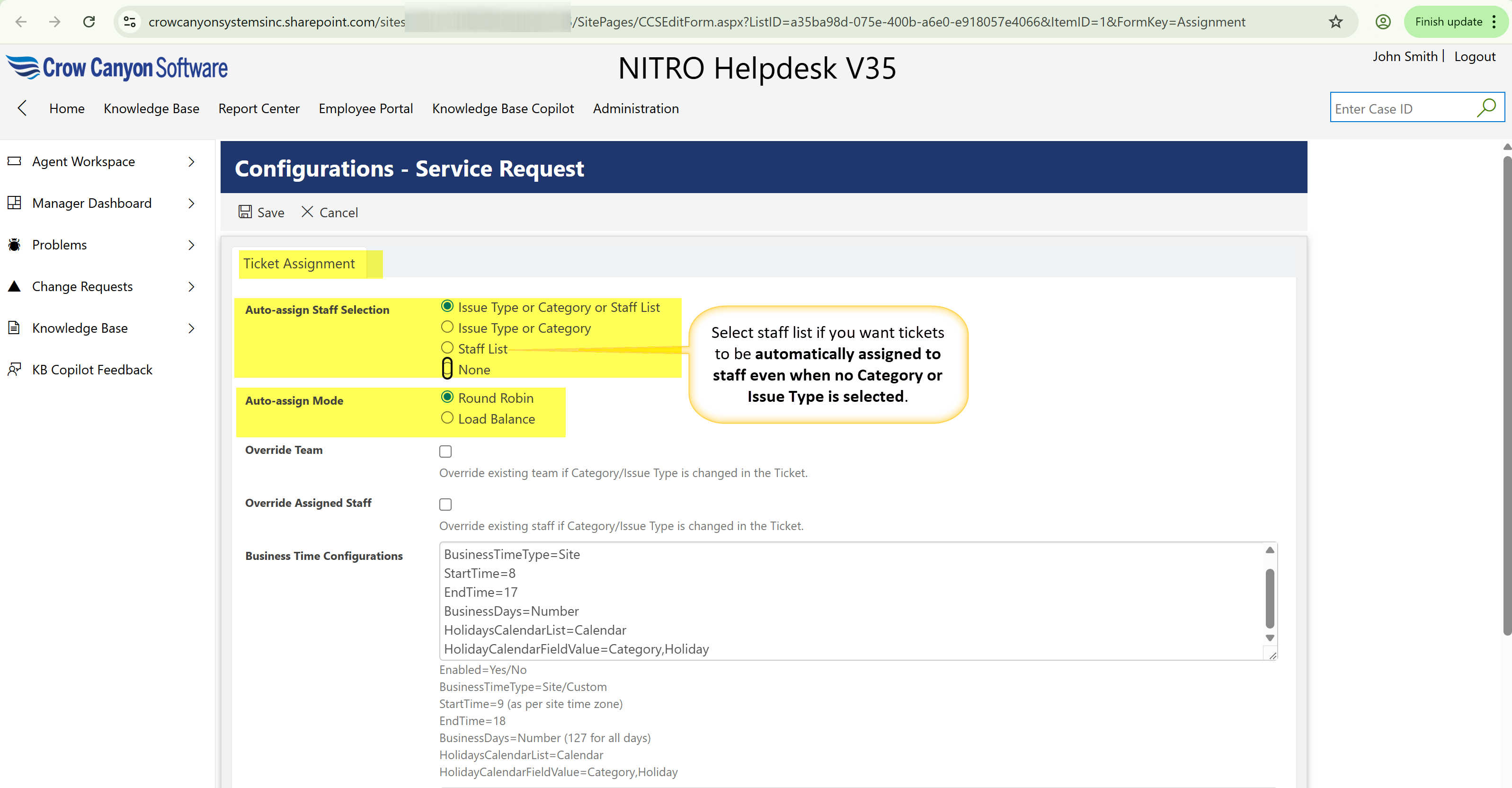Expand the Agent Workspace chevron

coord(191,161)
